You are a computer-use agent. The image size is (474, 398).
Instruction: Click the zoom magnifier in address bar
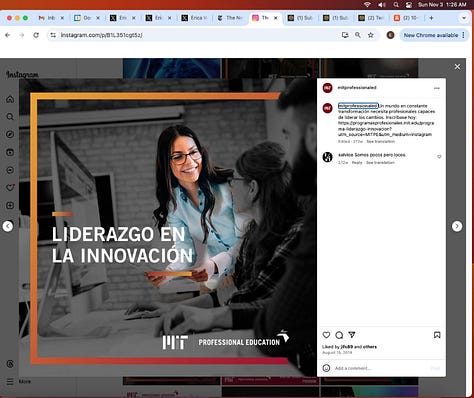tap(358, 35)
